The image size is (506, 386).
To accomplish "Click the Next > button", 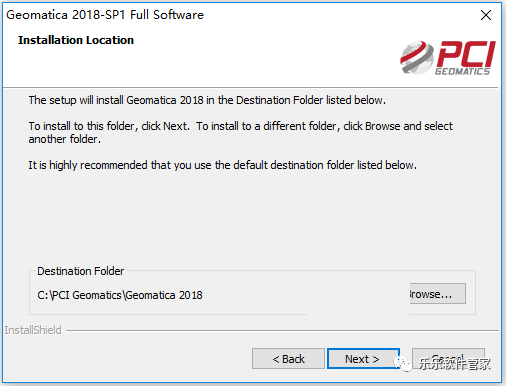I will 363,359.
